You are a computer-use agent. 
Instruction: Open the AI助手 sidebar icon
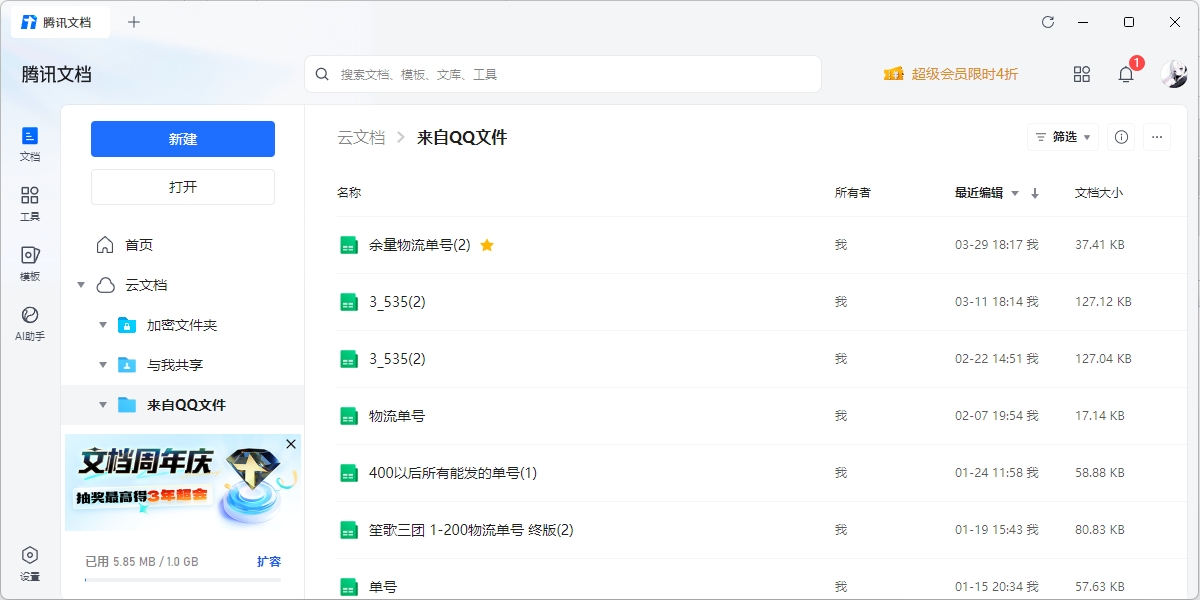[x=30, y=322]
